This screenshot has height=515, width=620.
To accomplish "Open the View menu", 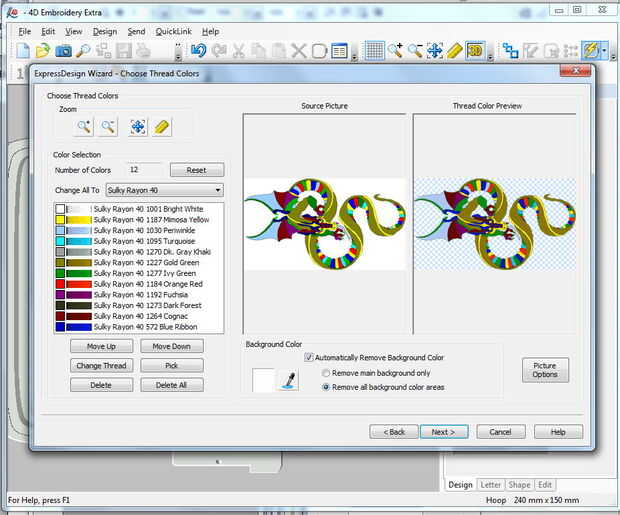I will [x=74, y=32].
